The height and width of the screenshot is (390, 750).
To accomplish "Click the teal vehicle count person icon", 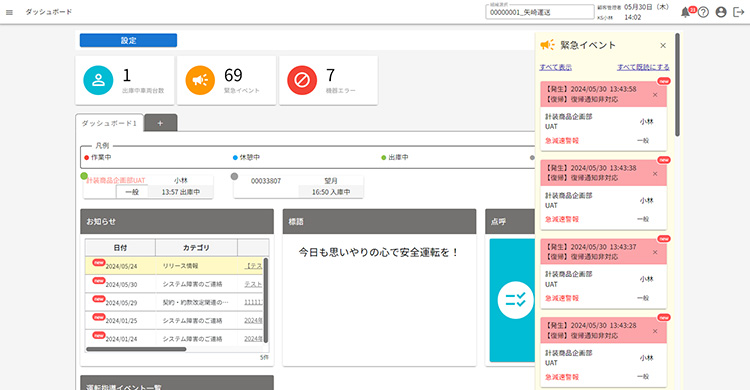I will point(98,80).
